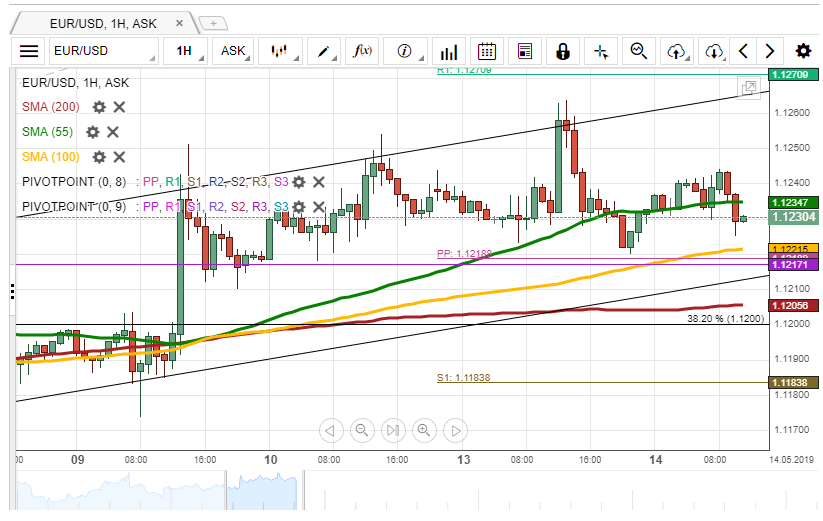823x521 pixels.
Task: Open settings for SMA (100) indicator
Action: pyautogui.click(x=99, y=156)
